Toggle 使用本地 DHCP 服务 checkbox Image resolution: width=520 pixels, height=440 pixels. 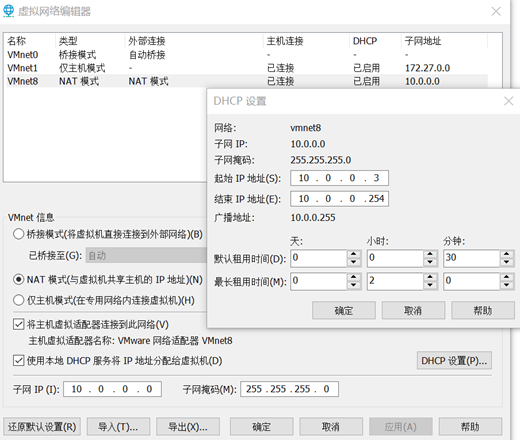(18, 360)
